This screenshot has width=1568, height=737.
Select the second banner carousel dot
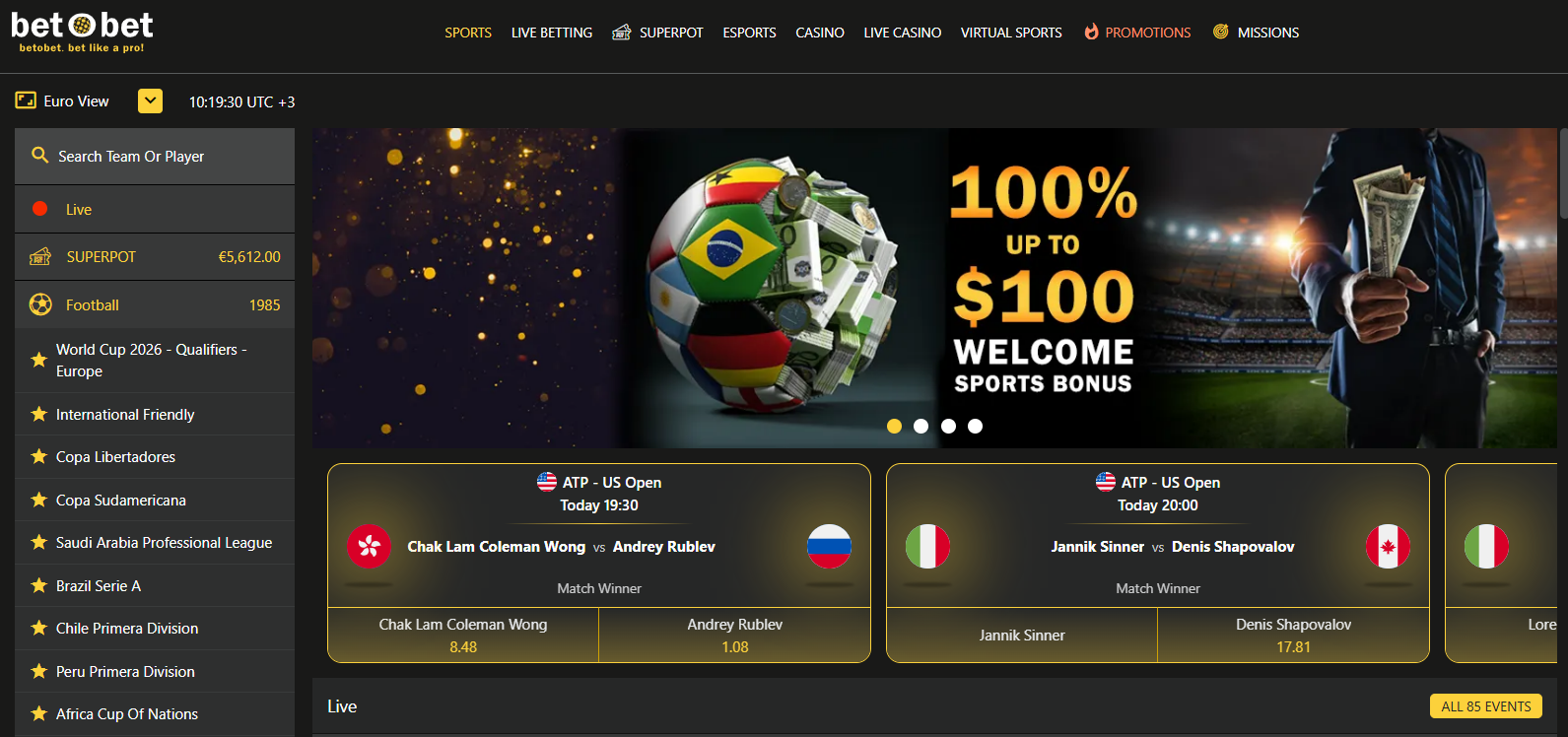920,426
